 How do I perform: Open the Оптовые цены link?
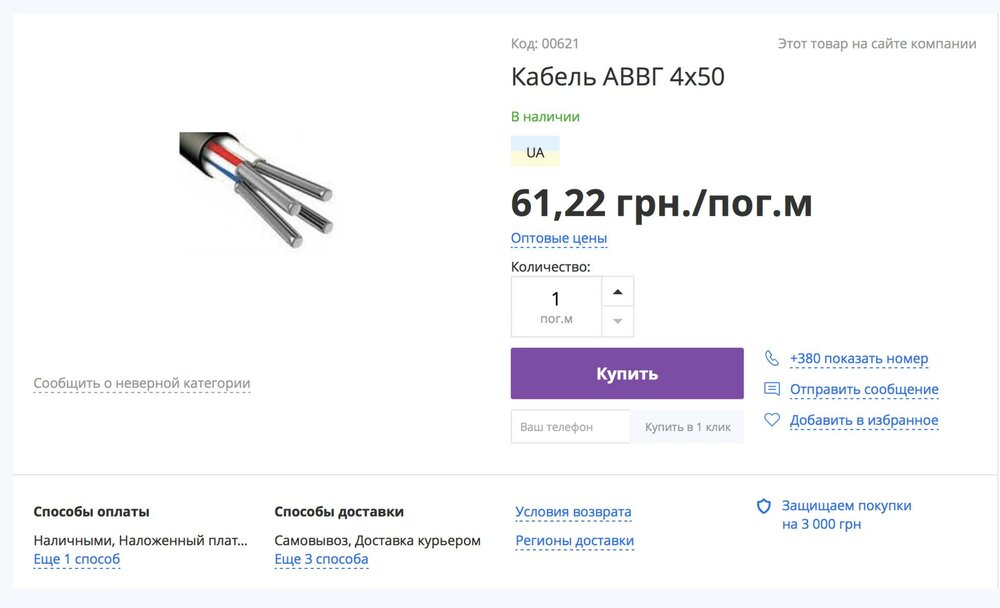pos(559,238)
